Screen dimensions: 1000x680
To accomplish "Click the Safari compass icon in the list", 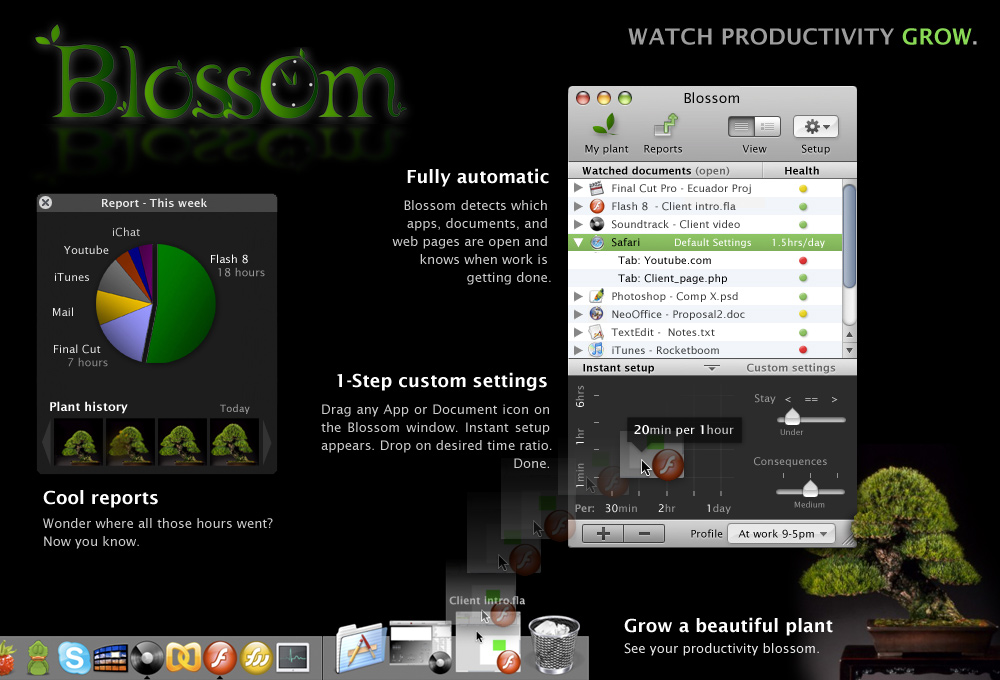I will pos(596,242).
